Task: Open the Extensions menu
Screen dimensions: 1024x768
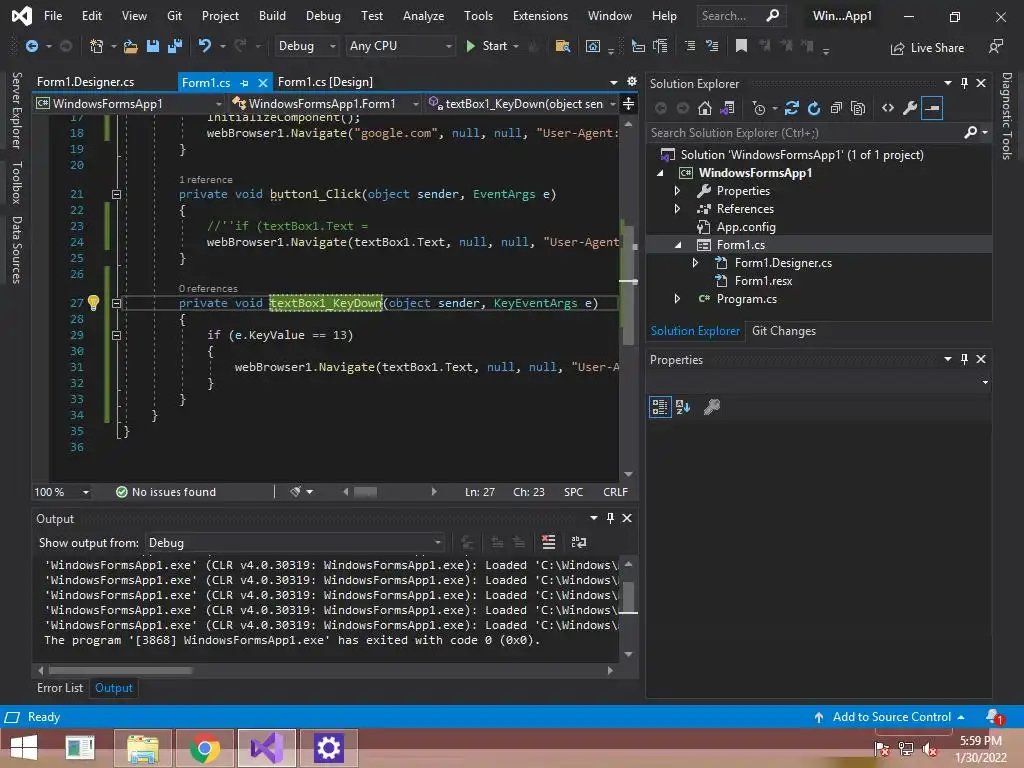Action: tap(540, 16)
